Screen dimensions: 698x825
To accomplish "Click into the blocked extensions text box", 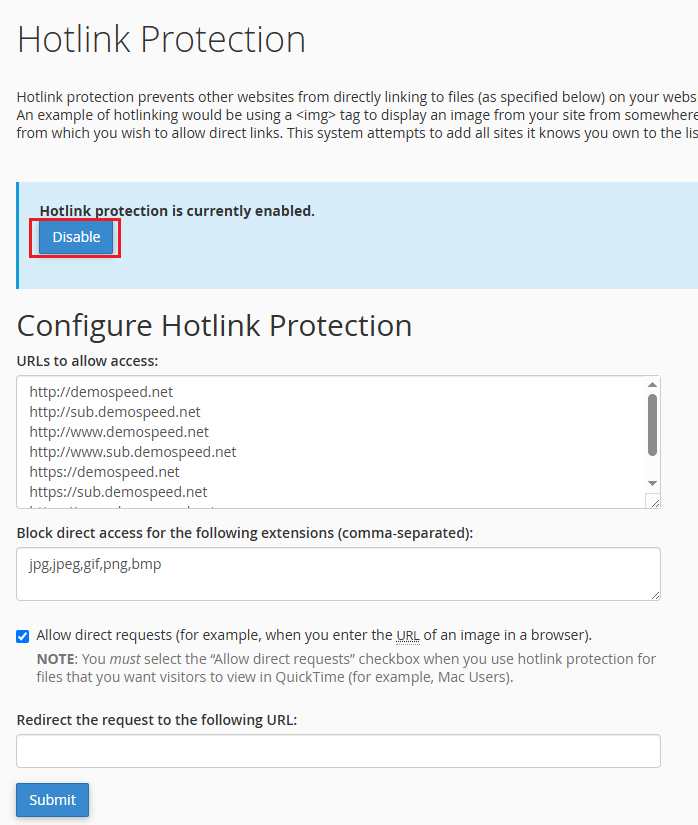I will coord(338,574).
